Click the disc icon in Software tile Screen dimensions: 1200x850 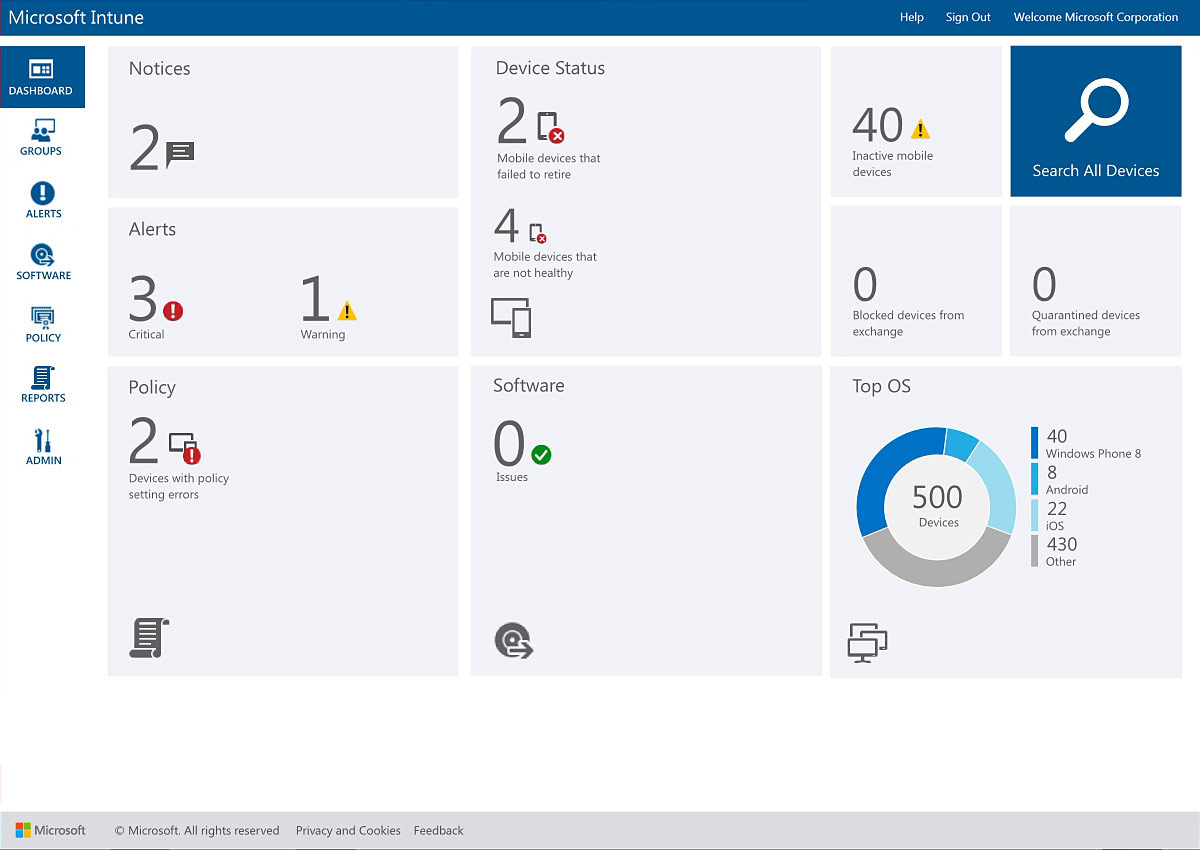coord(514,641)
